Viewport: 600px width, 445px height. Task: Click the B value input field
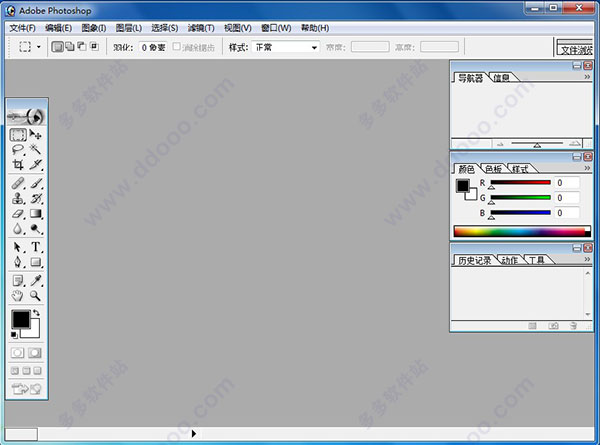click(x=567, y=213)
